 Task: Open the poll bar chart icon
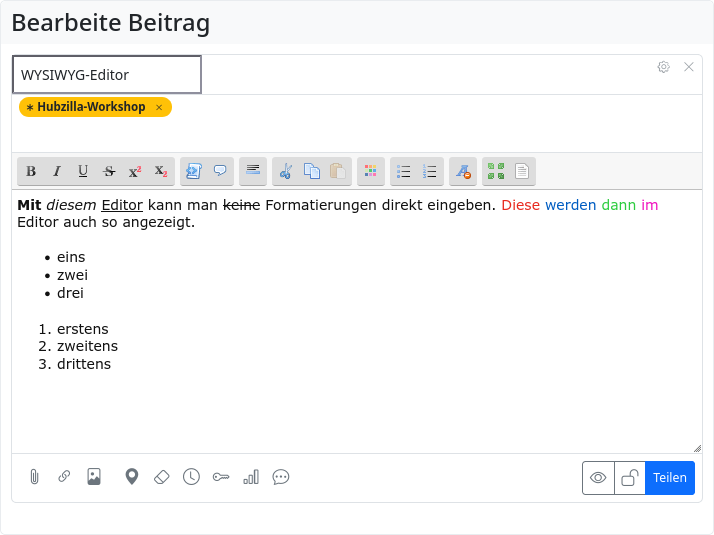(251, 477)
